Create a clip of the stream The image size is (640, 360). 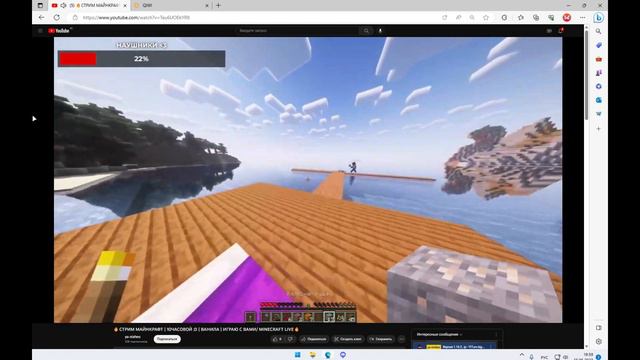click(x=348, y=339)
